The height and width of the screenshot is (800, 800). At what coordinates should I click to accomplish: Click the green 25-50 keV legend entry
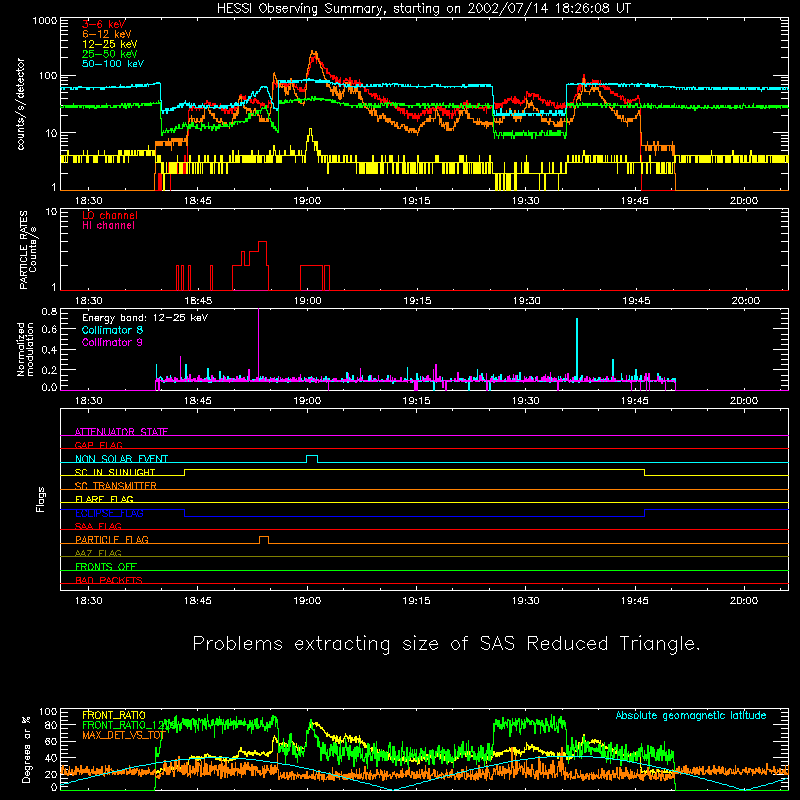coord(110,54)
